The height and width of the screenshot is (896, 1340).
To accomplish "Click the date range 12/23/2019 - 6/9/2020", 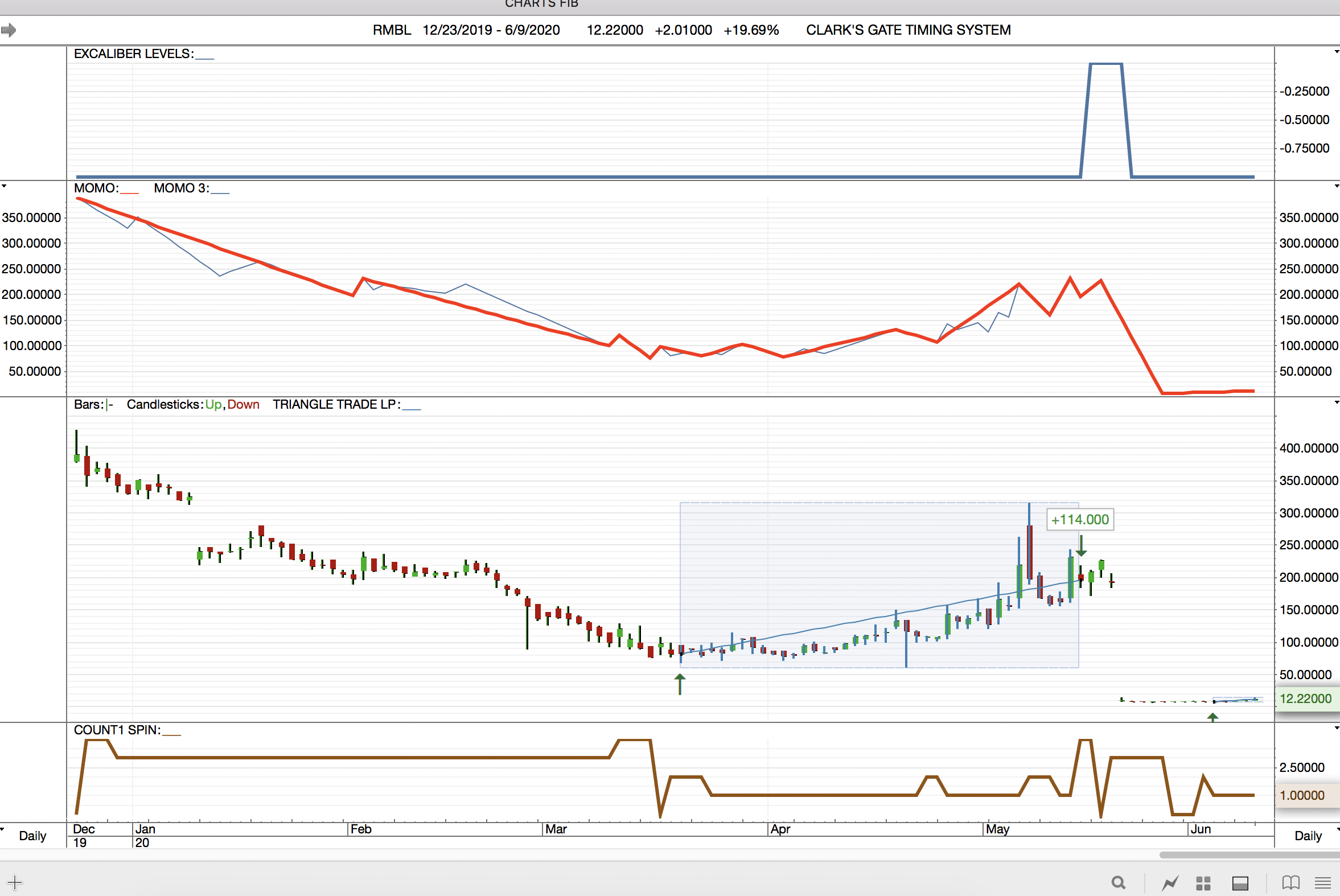I will pyautogui.click(x=491, y=30).
